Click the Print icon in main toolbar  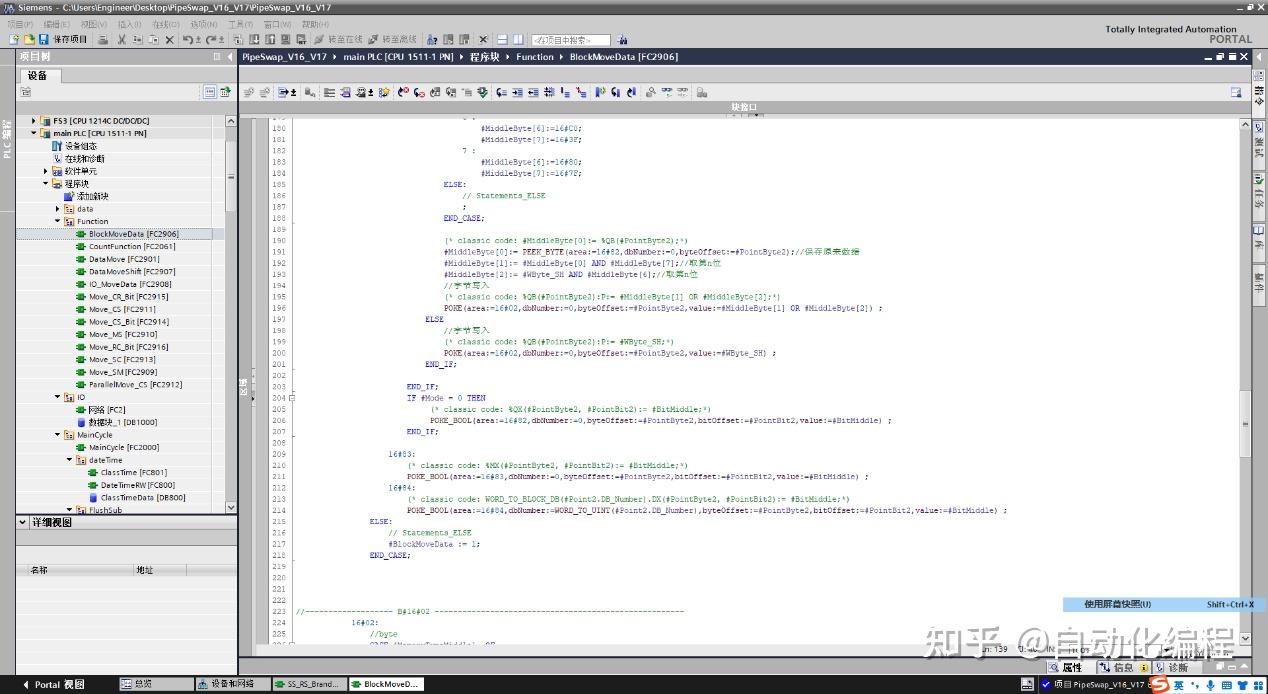pos(102,39)
